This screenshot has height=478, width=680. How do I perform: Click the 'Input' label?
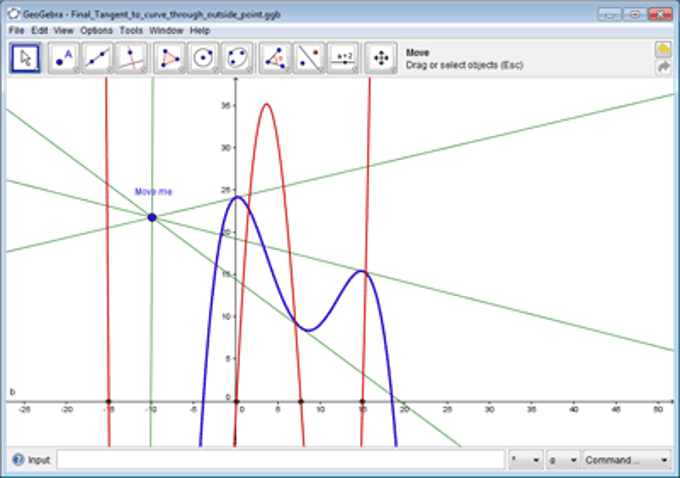coord(39,460)
